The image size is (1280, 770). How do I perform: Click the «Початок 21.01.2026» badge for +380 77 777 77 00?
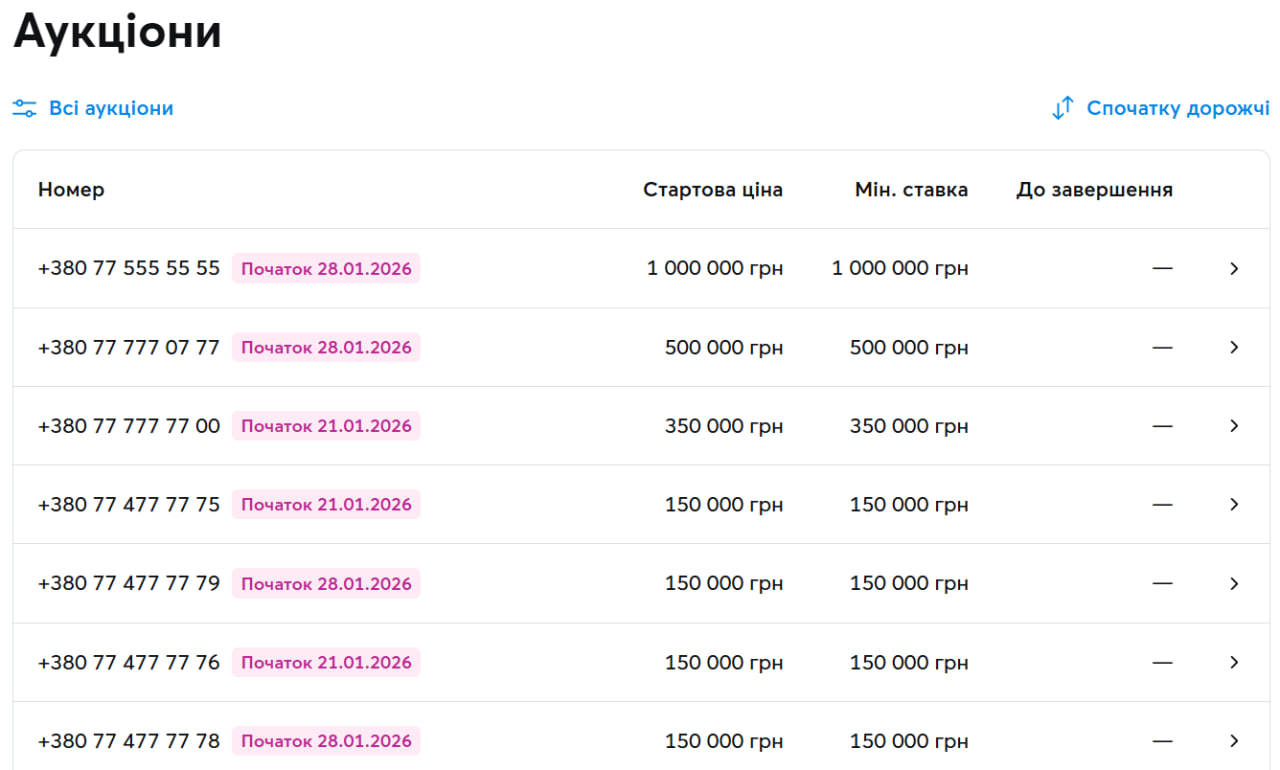(326, 426)
